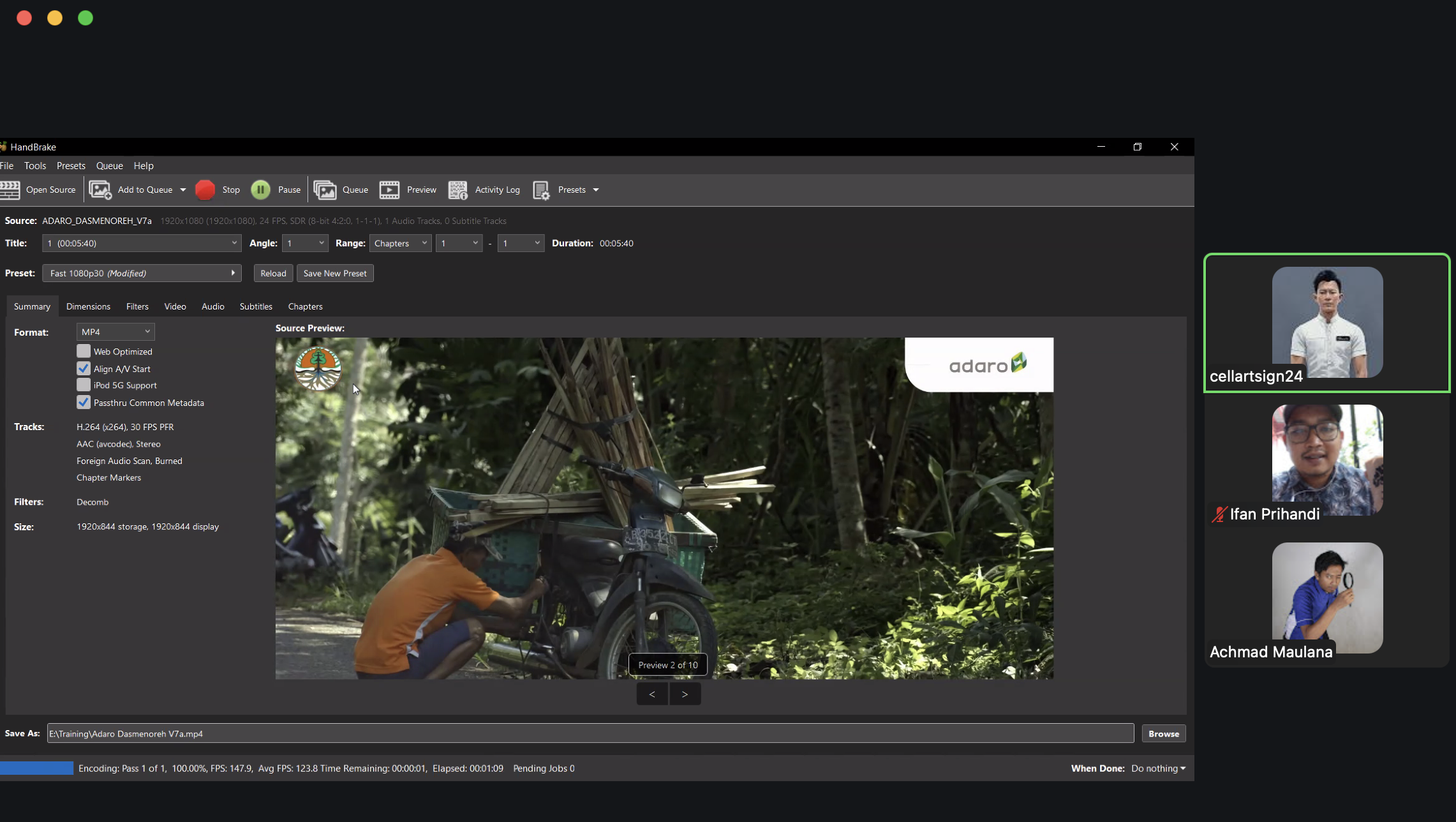Stop encoding with the red Stop icon
Viewport: 1456px width, 822px height.
[x=205, y=190]
